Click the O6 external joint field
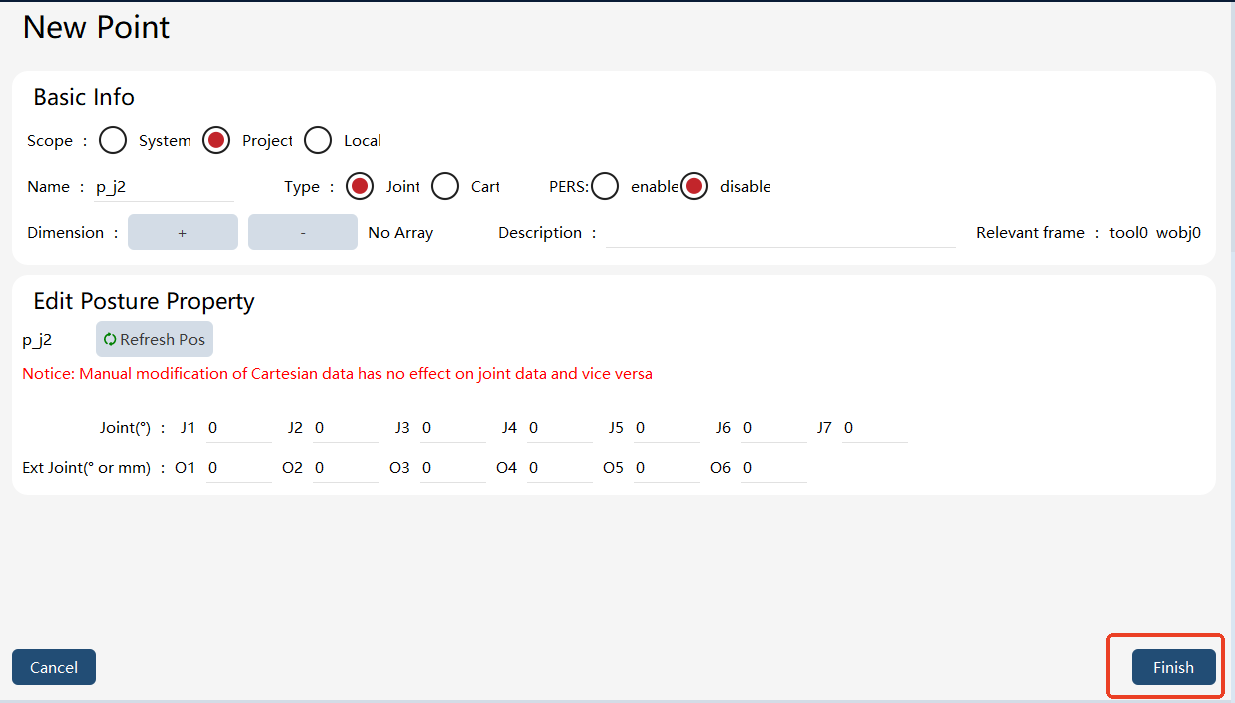Screen dimensions: 1235x703 coord(774,468)
